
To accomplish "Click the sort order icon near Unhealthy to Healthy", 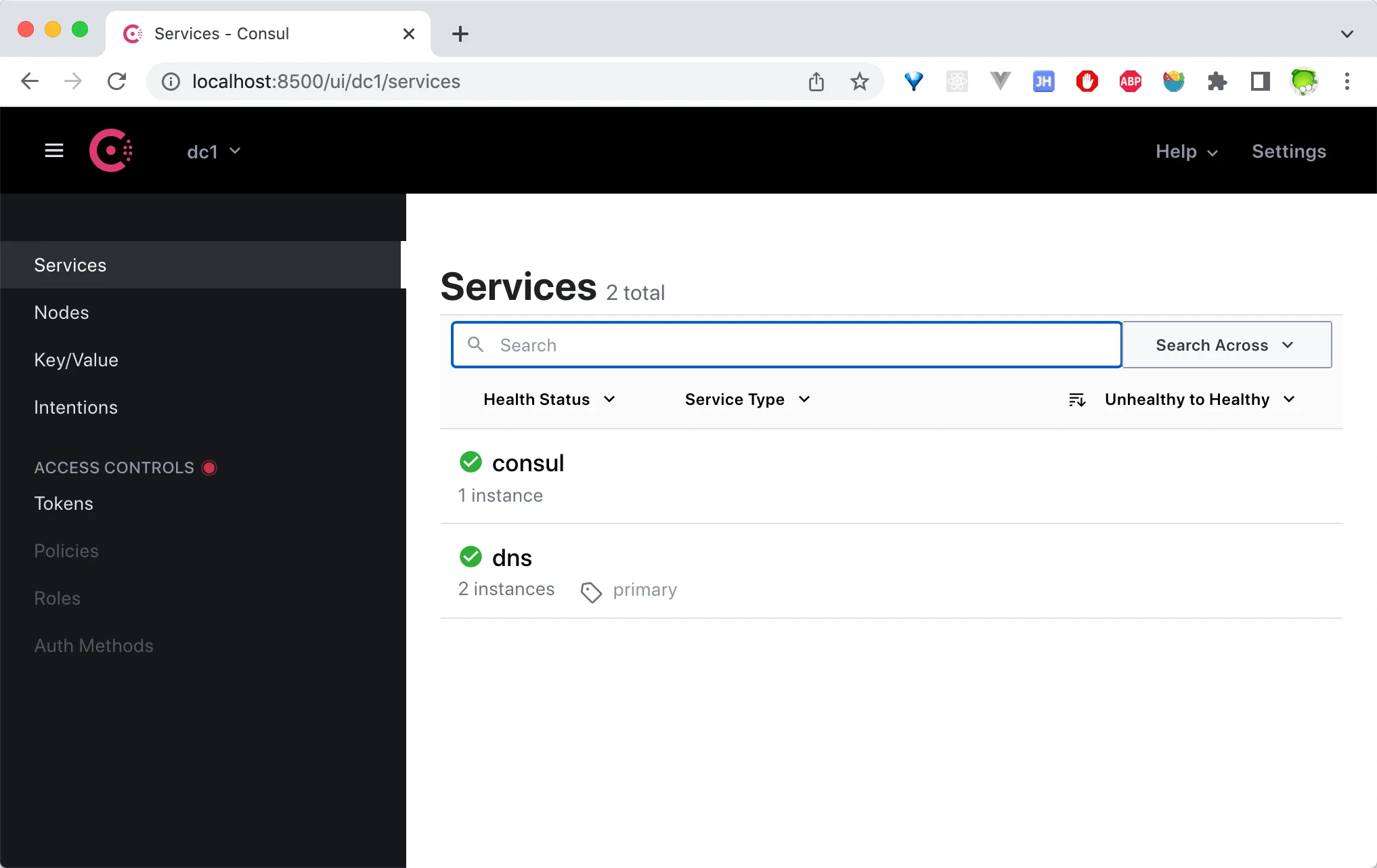I will point(1076,399).
